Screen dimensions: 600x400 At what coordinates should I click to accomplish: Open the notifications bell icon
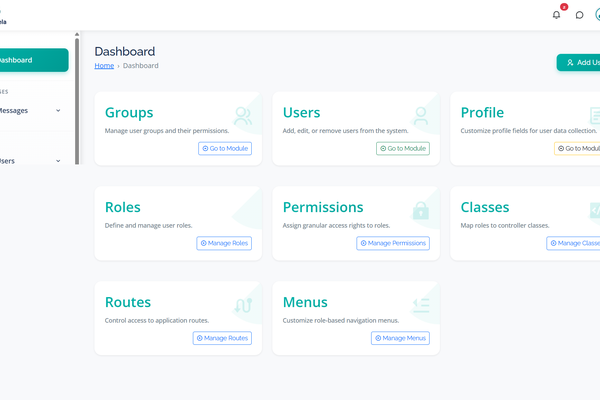pos(557,15)
